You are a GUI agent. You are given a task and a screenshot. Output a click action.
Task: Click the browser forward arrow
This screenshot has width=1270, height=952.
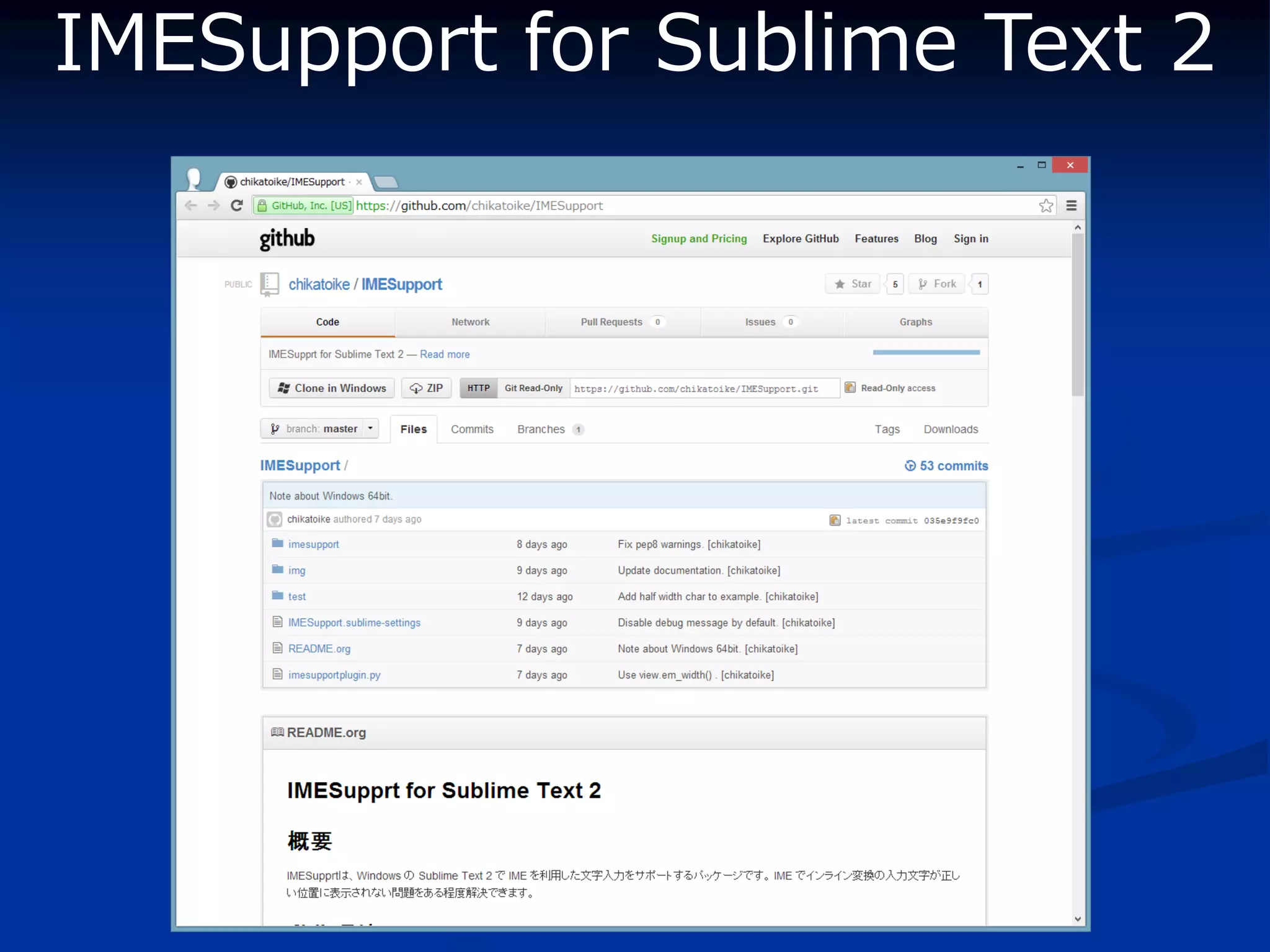click(x=214, y=206)
